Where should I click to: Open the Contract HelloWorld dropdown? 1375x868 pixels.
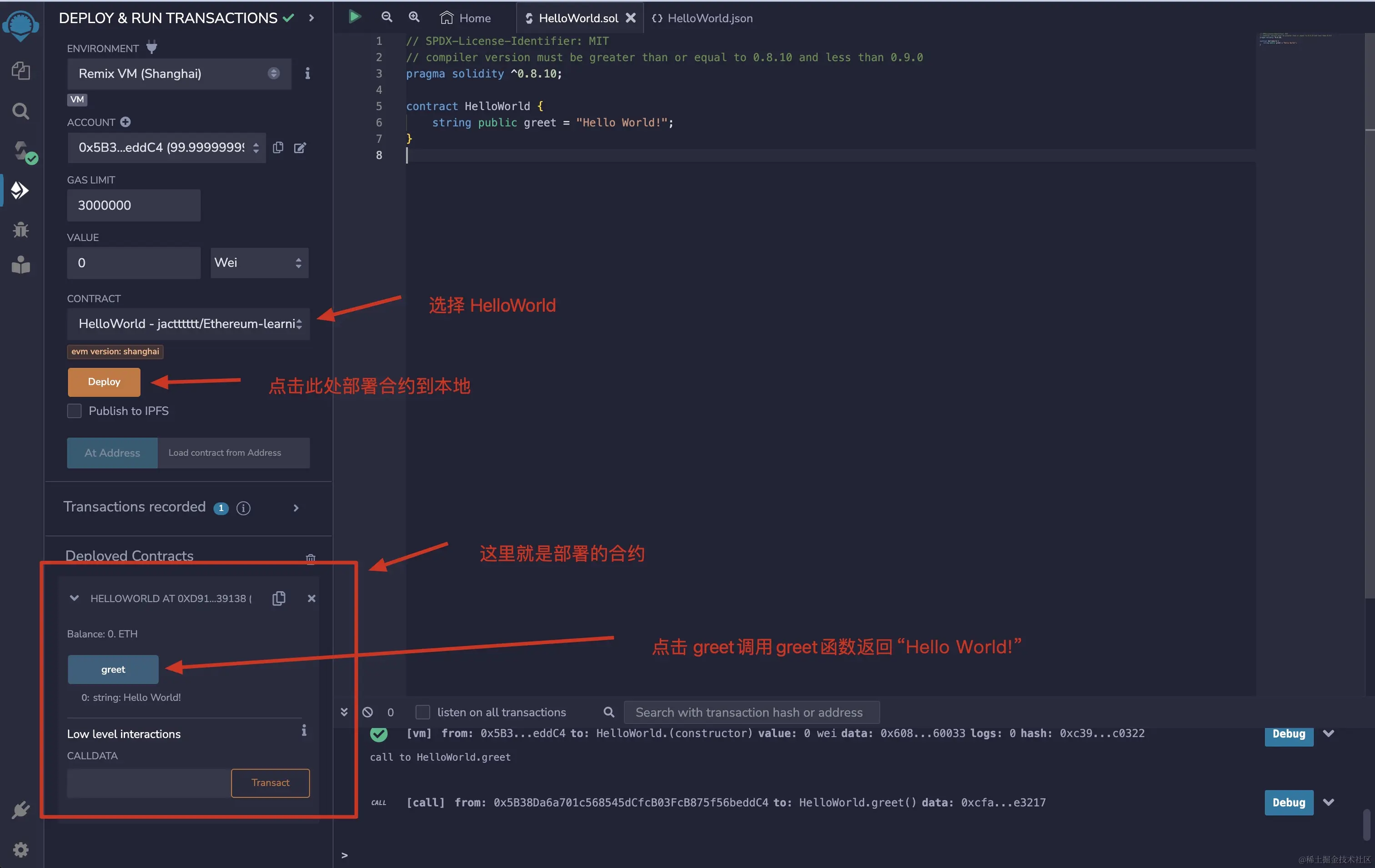(x=188, y=324)
